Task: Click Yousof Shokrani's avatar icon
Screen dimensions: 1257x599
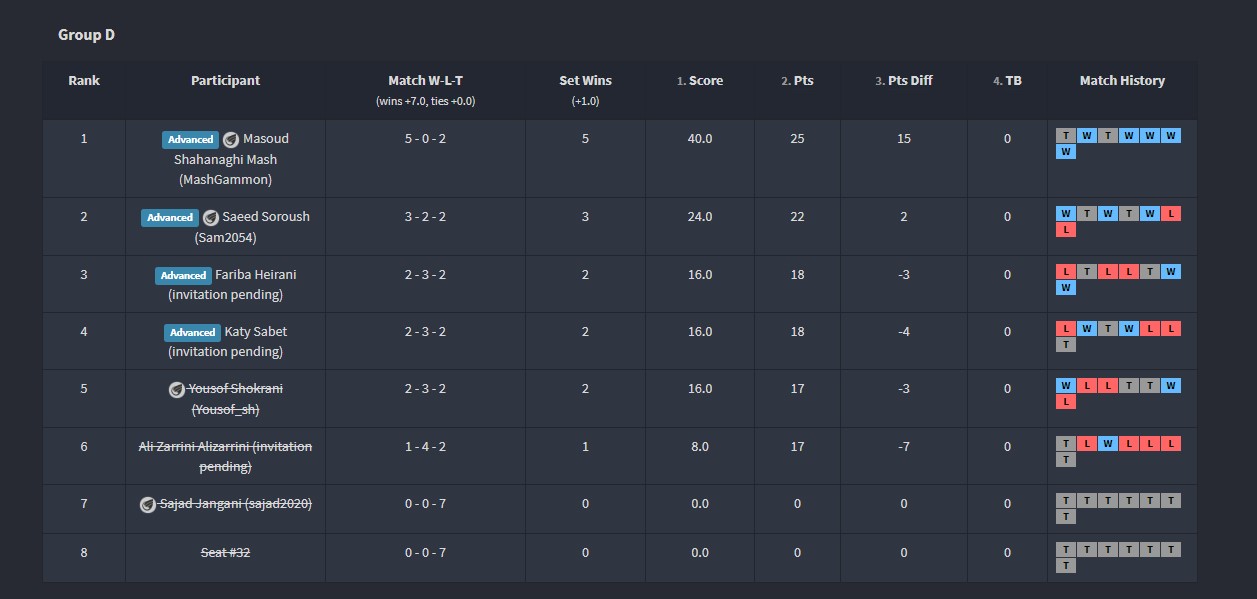Action: coord(176,389)
